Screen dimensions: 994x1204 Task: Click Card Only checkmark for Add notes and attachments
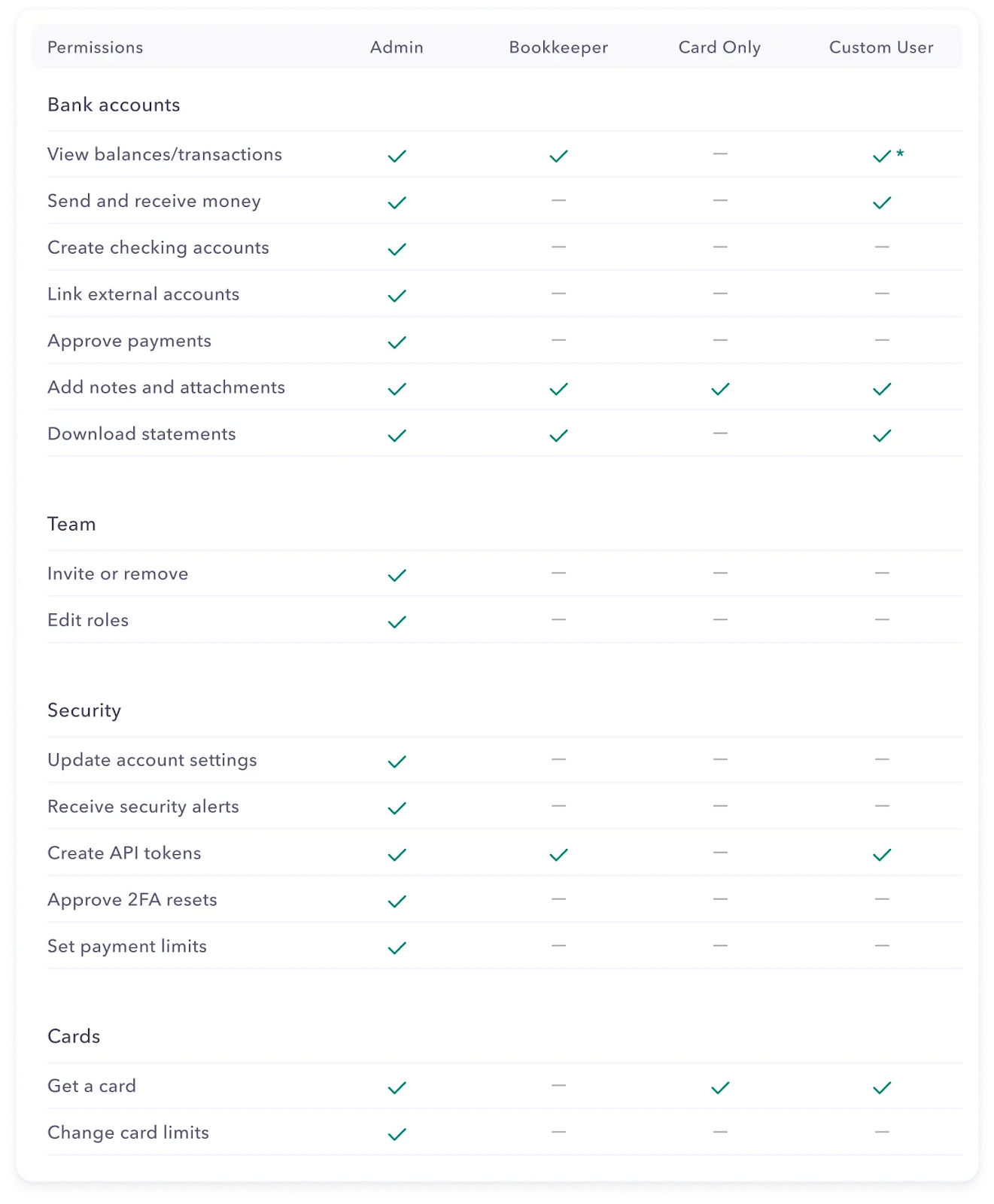click(x=720, y=389)
